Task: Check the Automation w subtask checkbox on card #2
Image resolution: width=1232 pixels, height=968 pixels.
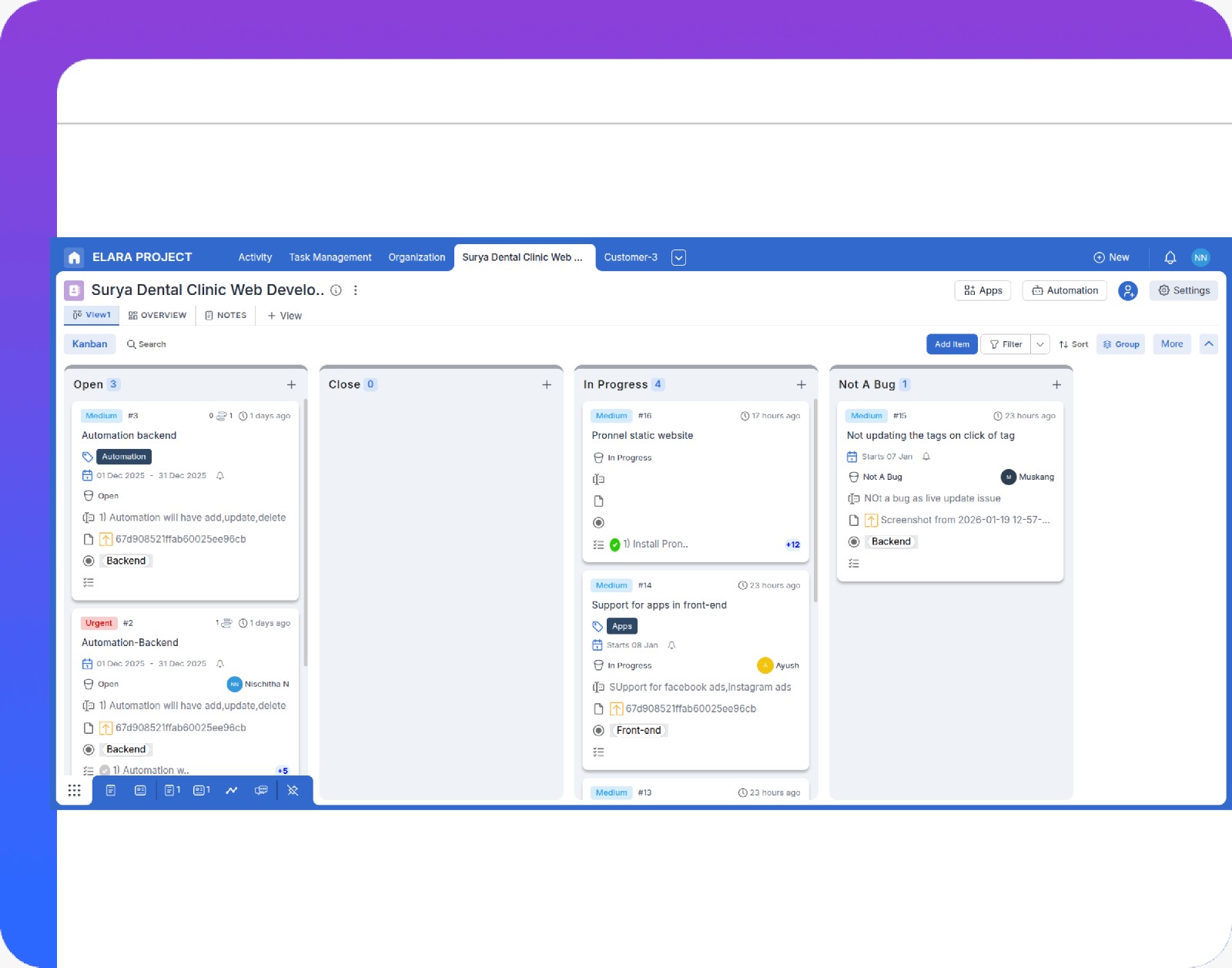Action: click(104, 770)
